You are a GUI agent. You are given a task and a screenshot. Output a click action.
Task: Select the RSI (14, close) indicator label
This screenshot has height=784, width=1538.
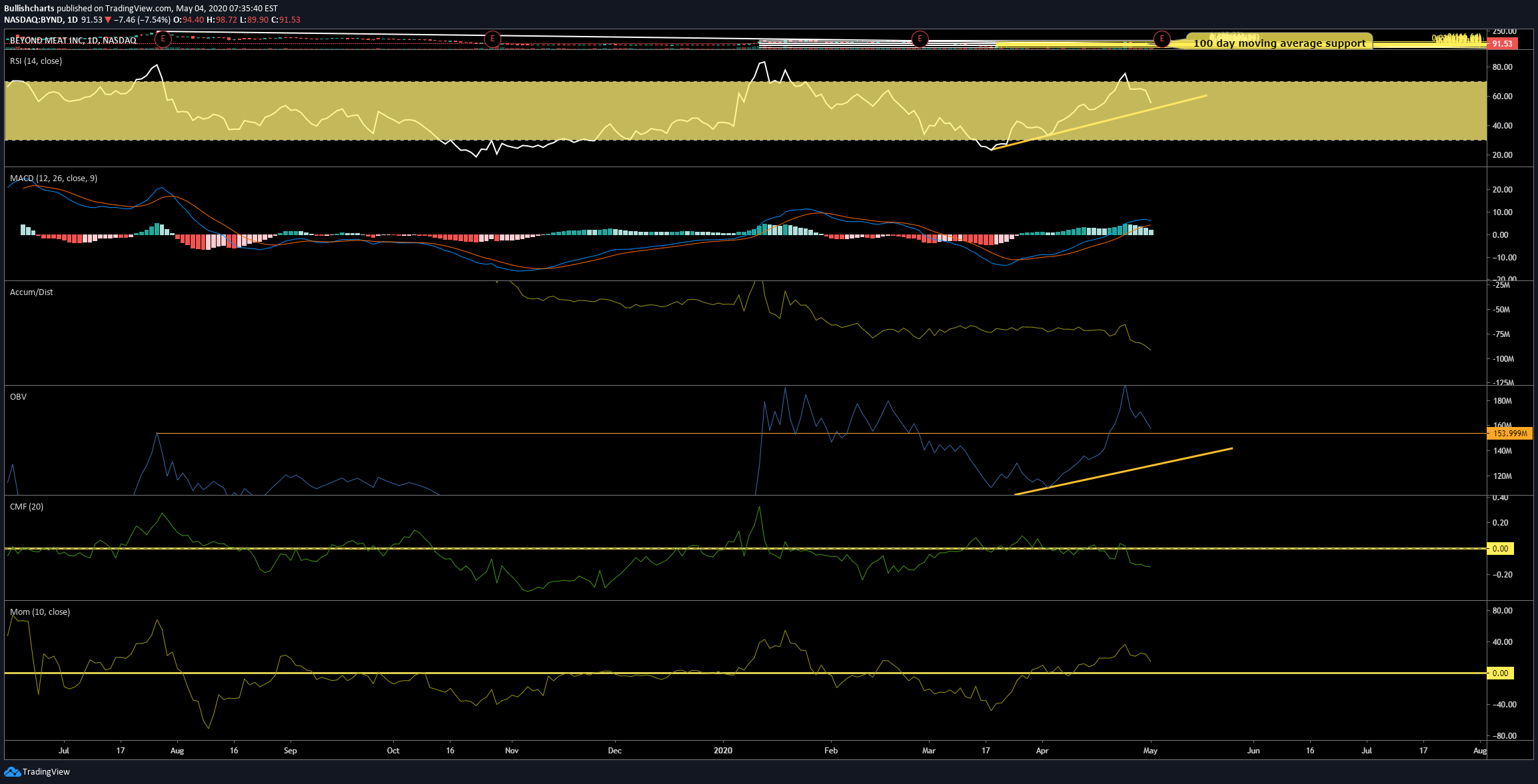(36, 61)
